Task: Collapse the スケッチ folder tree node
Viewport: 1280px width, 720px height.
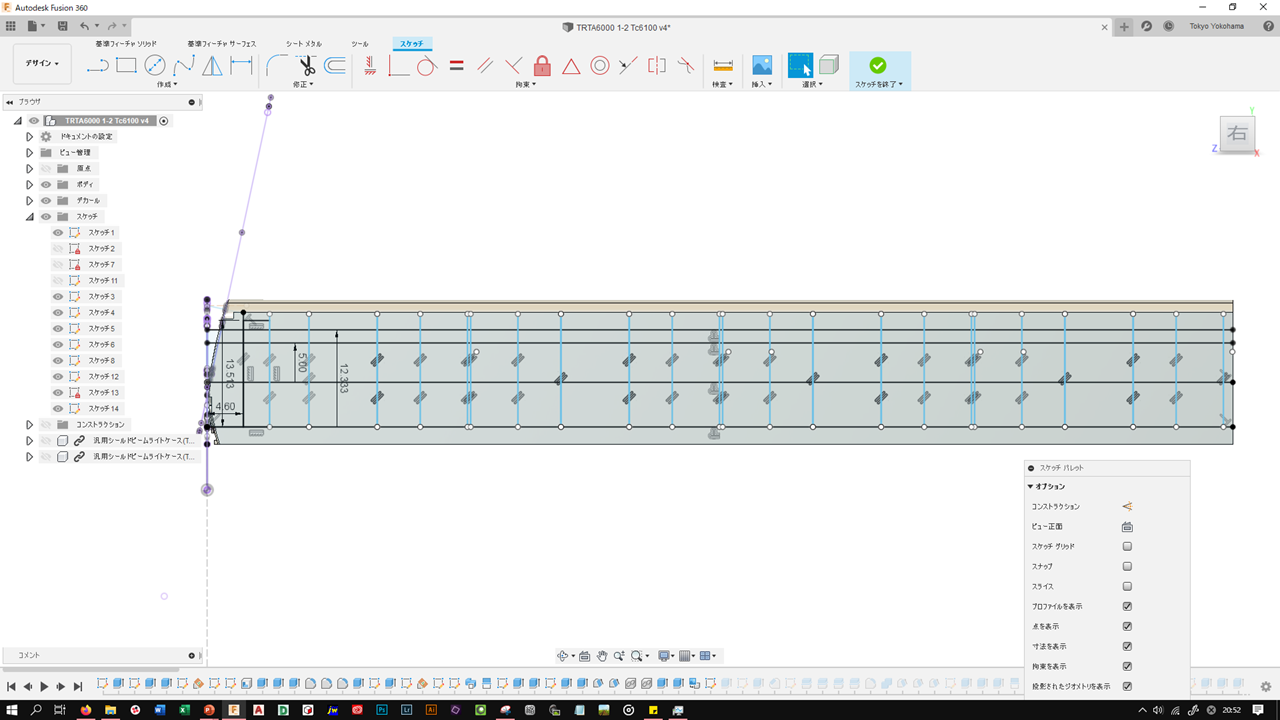Action: coord(30,216)
